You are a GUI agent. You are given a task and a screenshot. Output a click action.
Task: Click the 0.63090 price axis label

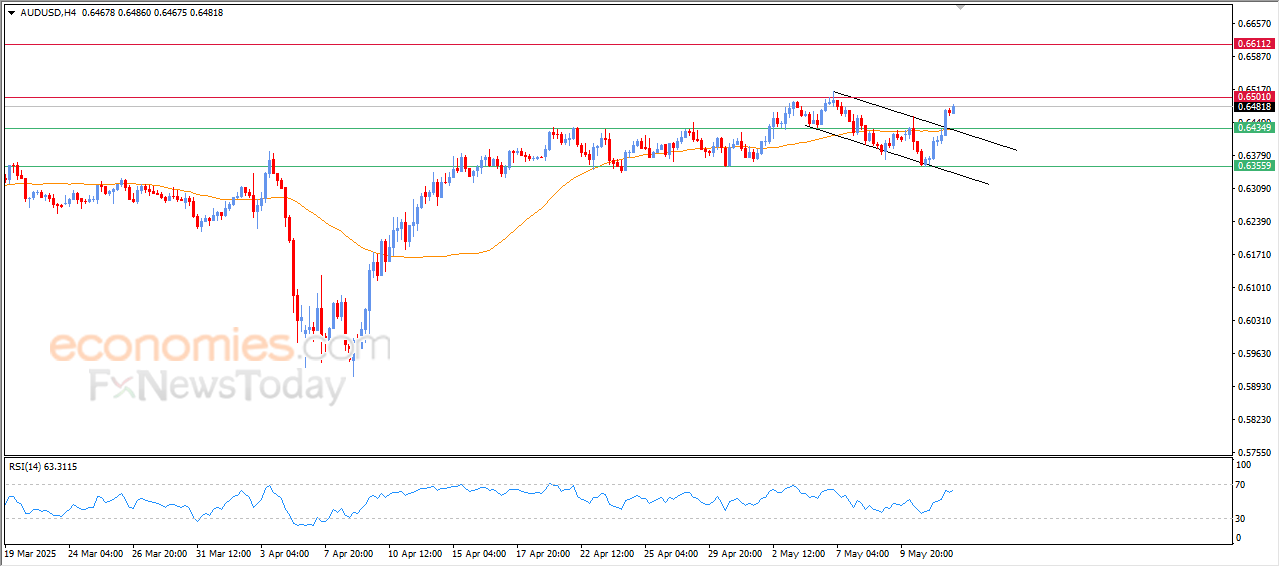click(x=1254, y=188)
